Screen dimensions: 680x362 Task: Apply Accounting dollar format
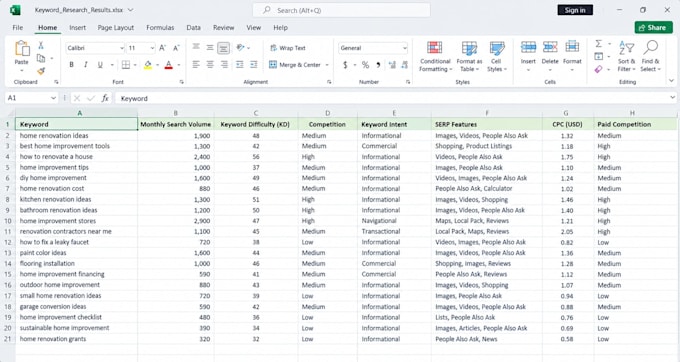coord(345,65)
